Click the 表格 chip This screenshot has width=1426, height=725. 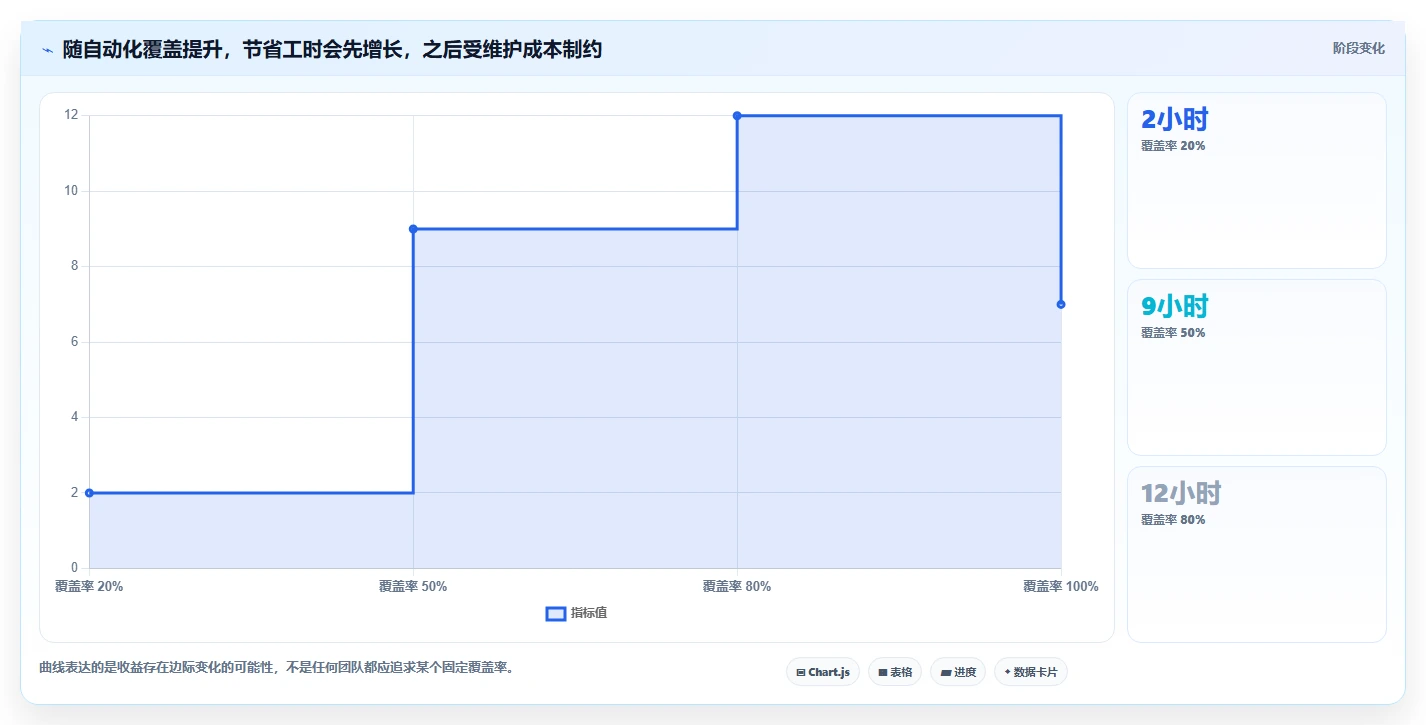click(x=895, y=672)
